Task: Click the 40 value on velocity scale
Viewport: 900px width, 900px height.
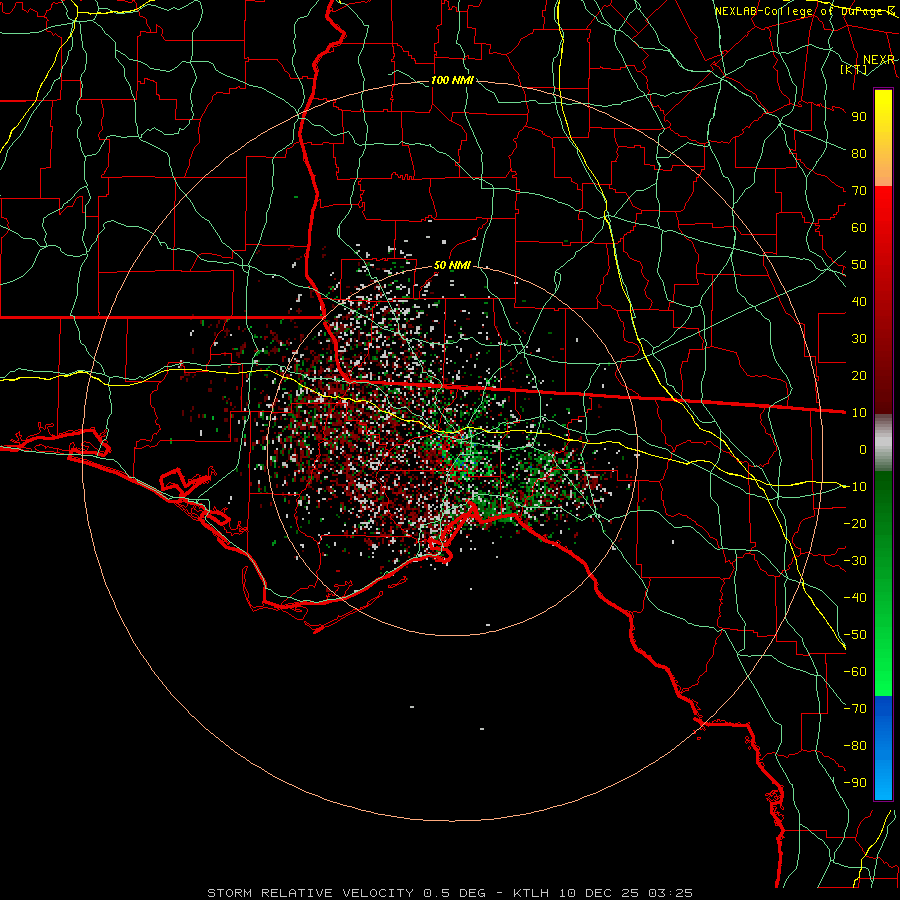Action: coord(859,301)
